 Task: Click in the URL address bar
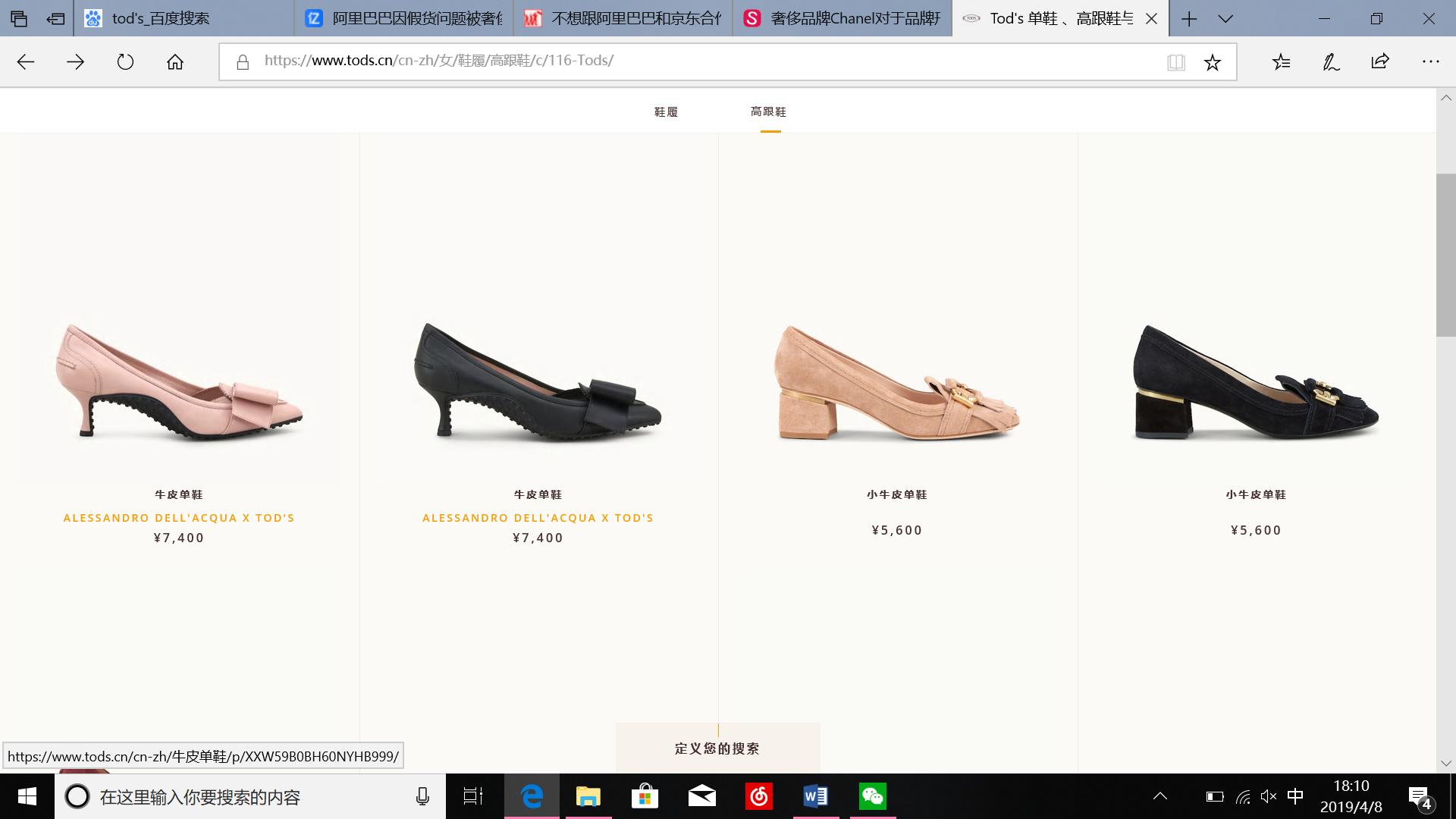(x=682, y=61)
